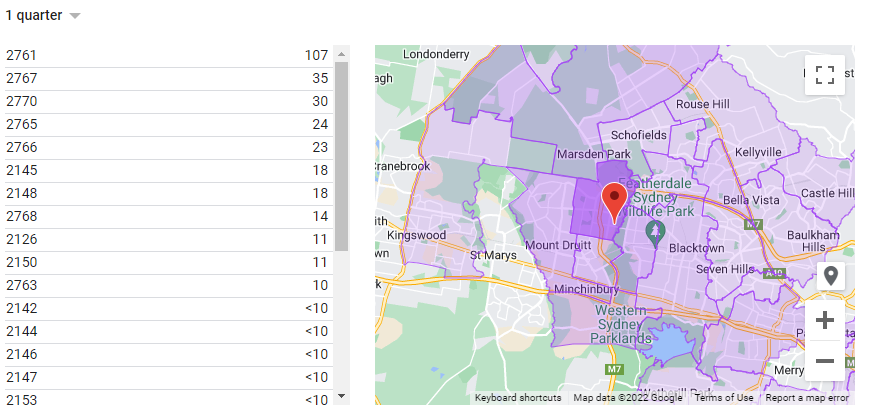The image size is (869, 418).
Task: Select postcode 2763 row
Action: point(170,285)
